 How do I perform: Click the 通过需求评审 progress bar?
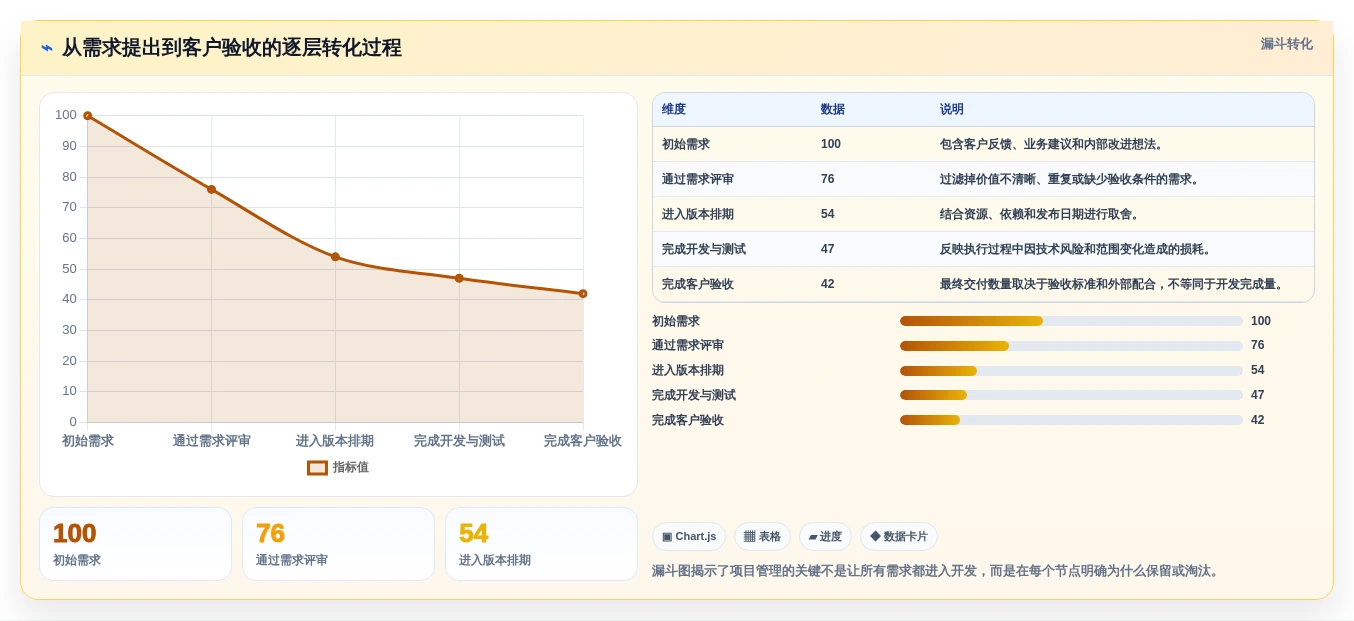[1071, 346]
